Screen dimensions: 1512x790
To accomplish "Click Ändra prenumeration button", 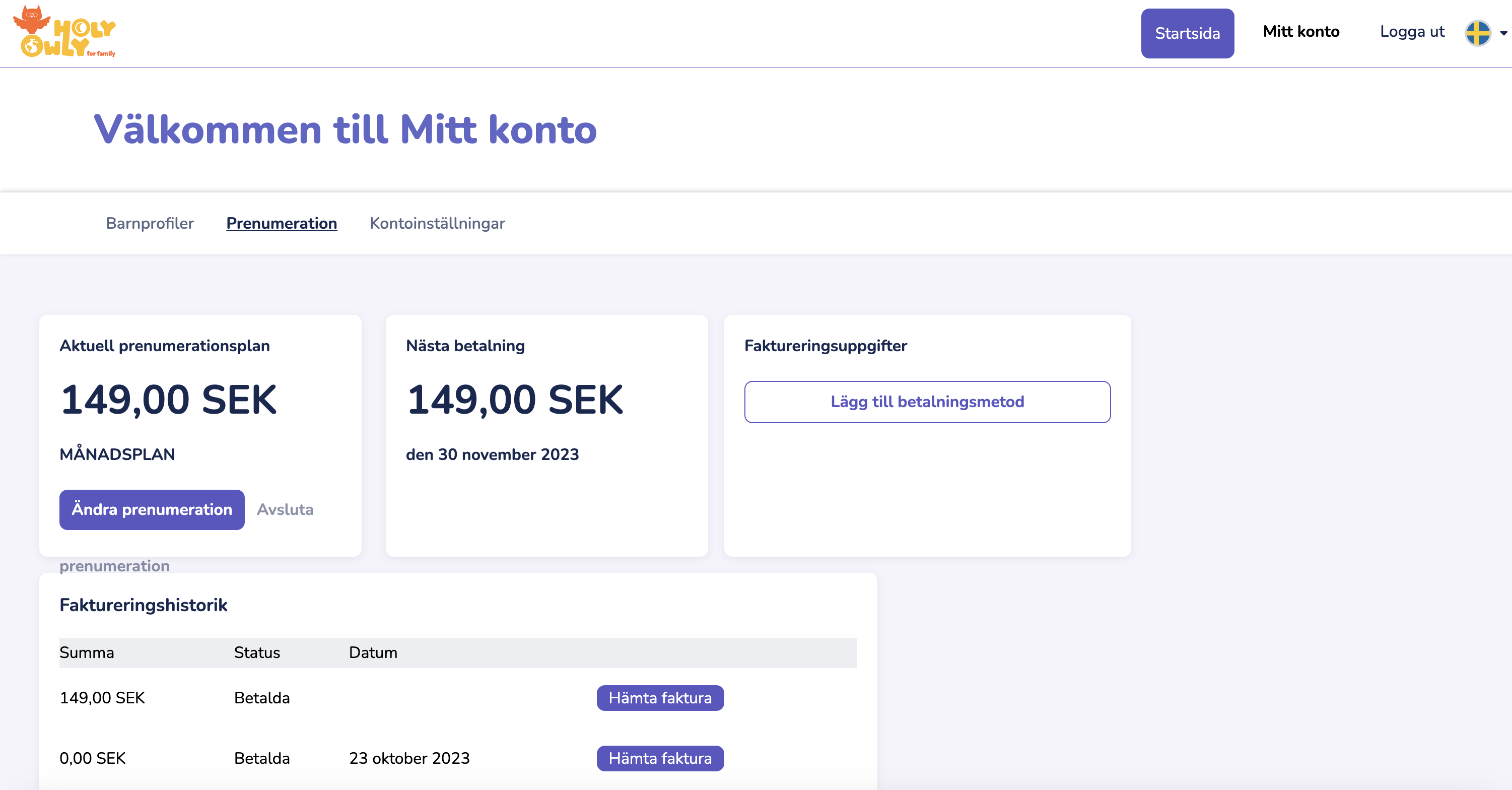I will 152,509.
